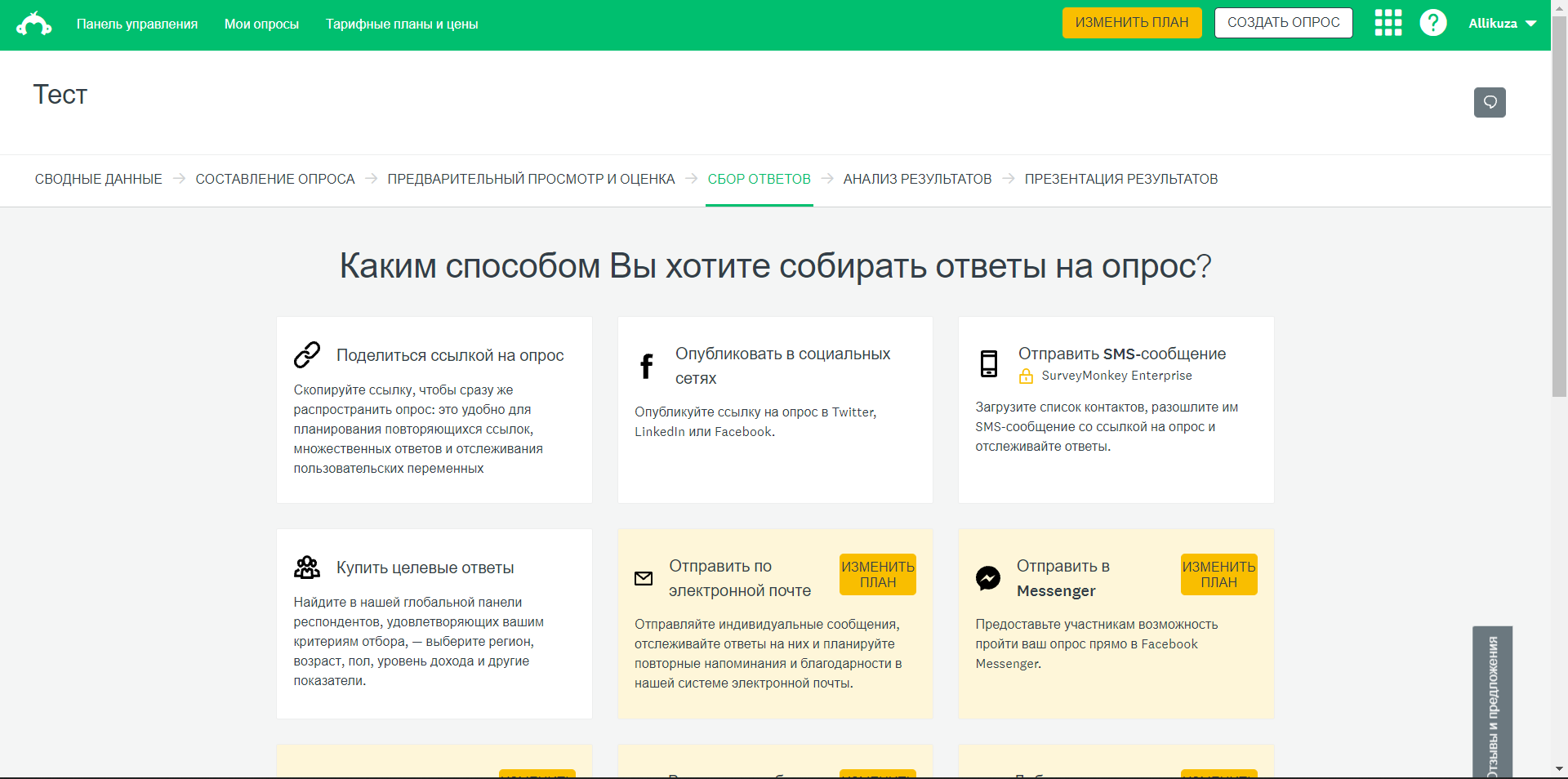Open the apps grid icon

pos(1388,23)
